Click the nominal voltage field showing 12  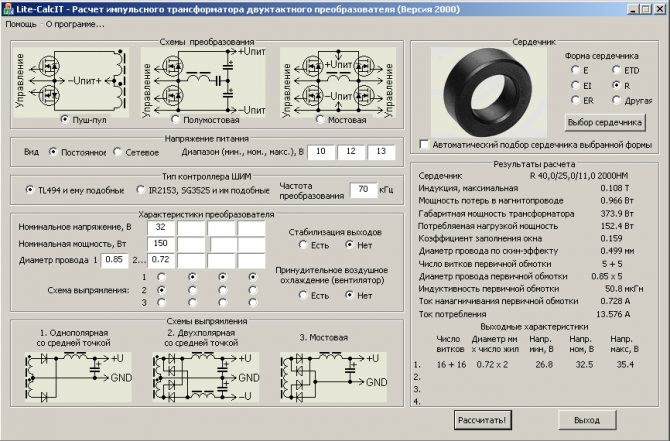(x=351, y=152)
